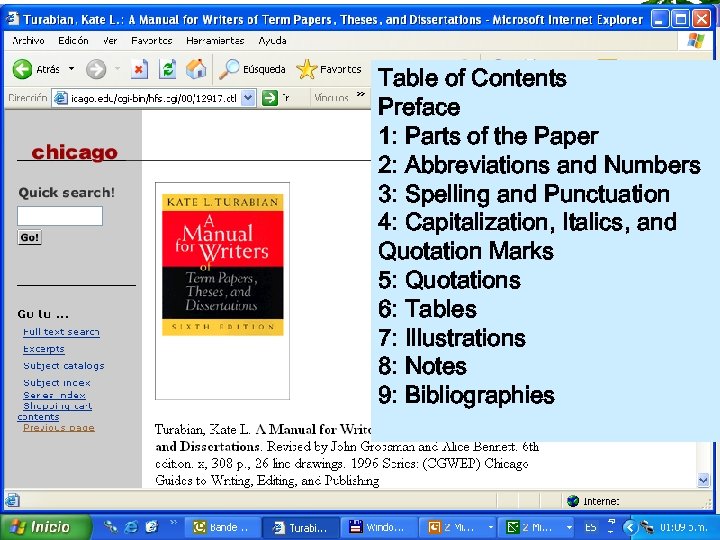720x540 pixels.
Task: Click the system tray clock
Action: (x=683, y=527)
